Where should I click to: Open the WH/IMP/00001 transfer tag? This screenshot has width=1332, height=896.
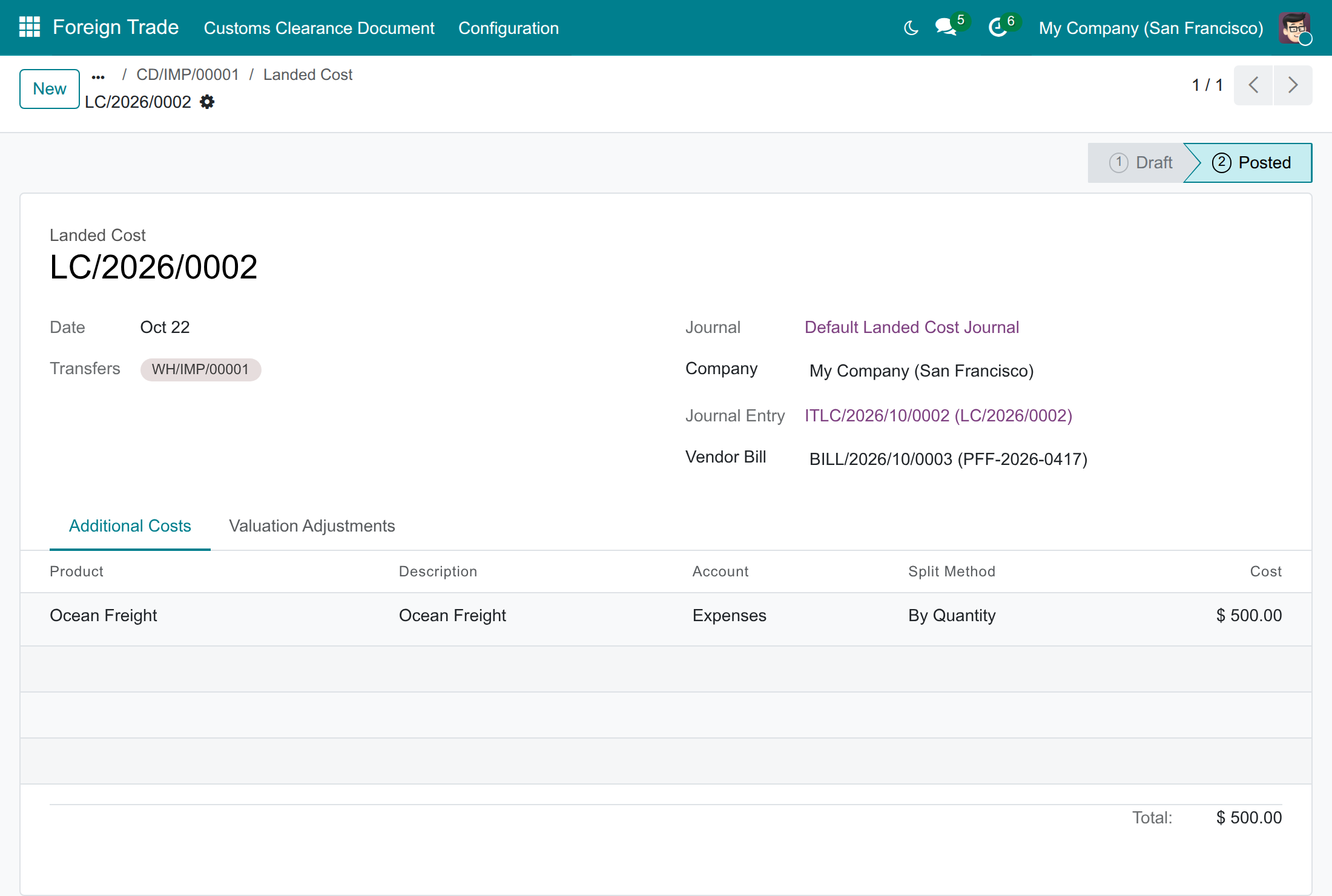[200, 369]
